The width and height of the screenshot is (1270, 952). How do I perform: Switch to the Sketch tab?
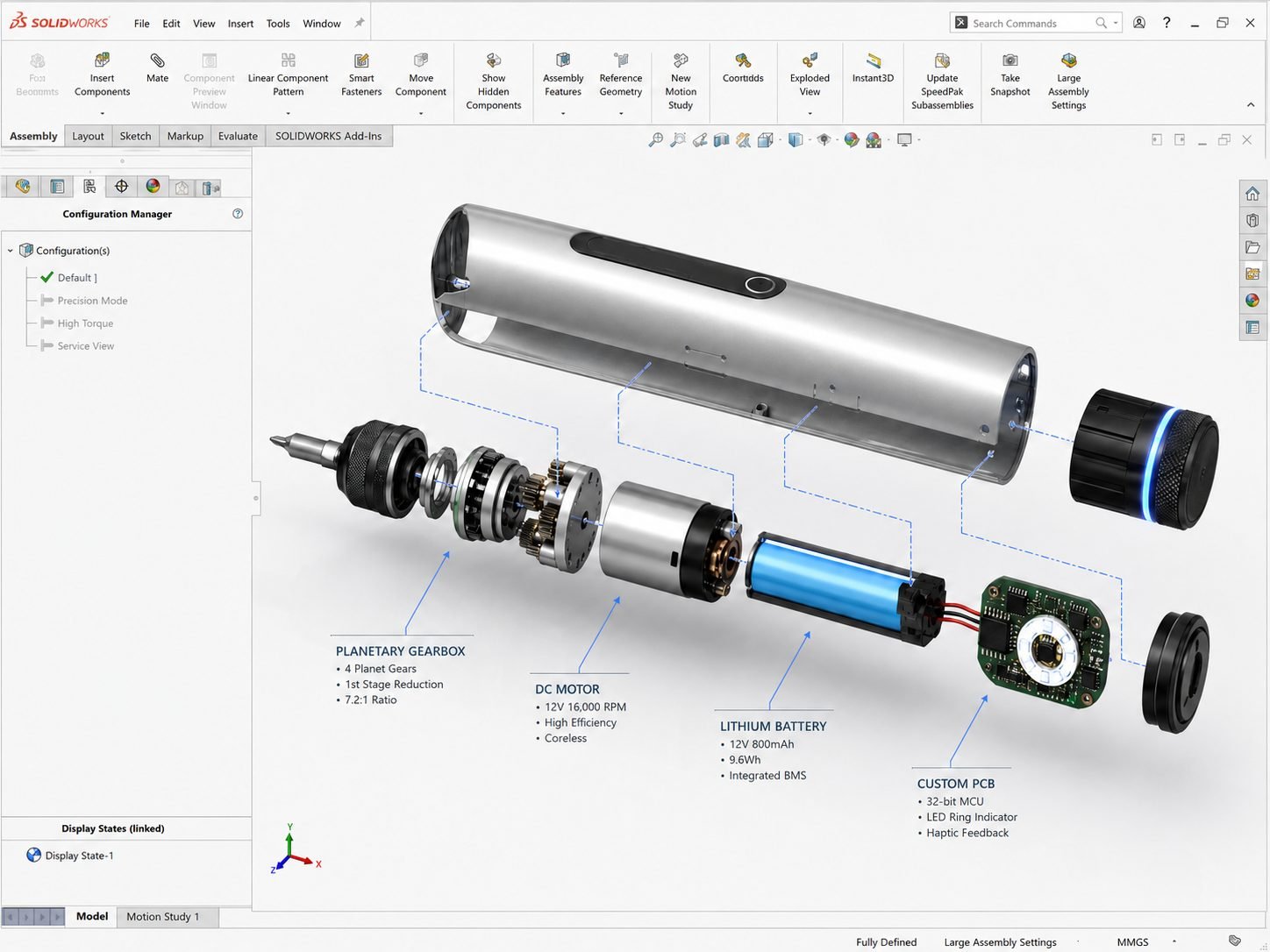(x=135, y=136)
